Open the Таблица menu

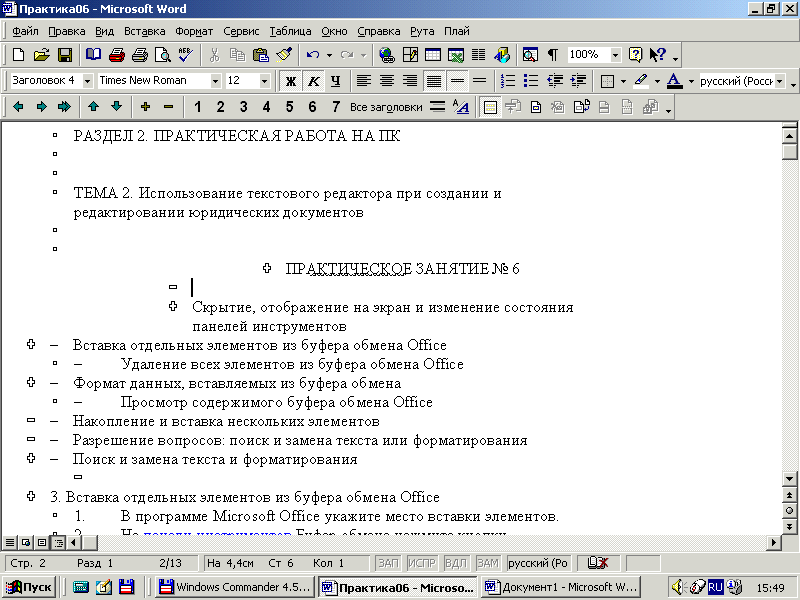pos(290,31)
